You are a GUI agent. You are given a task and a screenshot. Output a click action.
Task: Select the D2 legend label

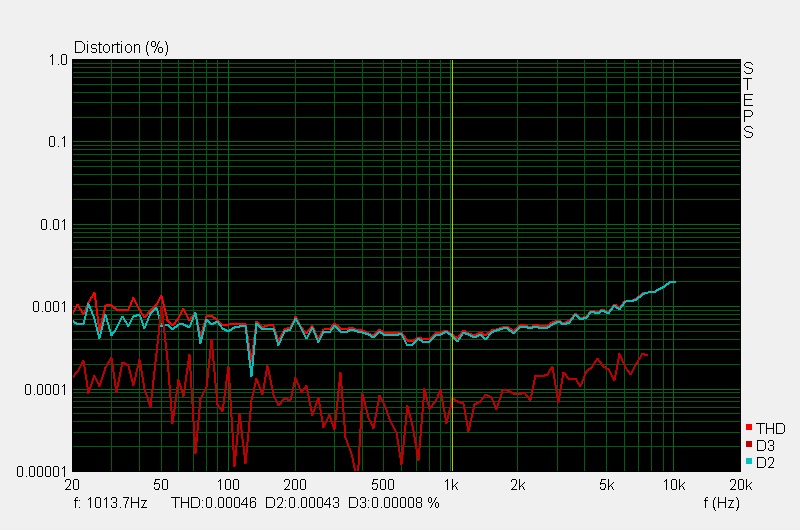tap(765, 463)
